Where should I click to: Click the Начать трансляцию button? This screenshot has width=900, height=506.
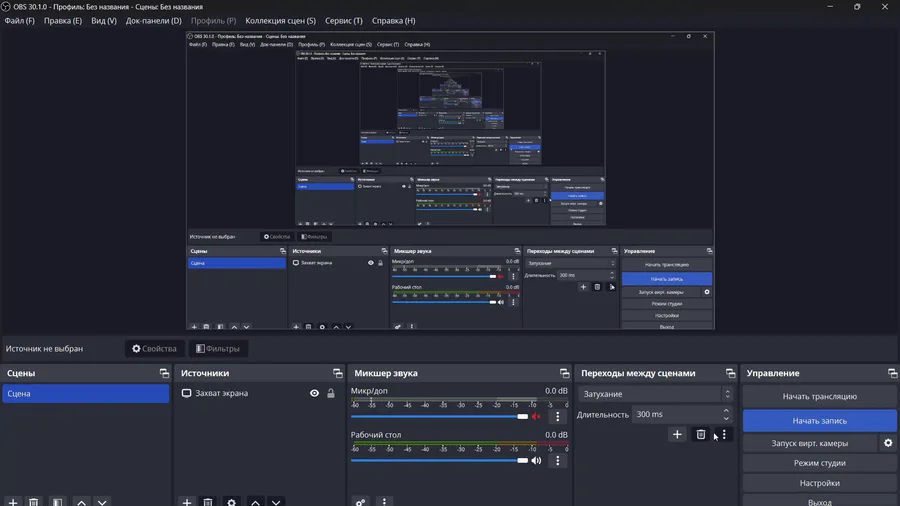[820, 396]
